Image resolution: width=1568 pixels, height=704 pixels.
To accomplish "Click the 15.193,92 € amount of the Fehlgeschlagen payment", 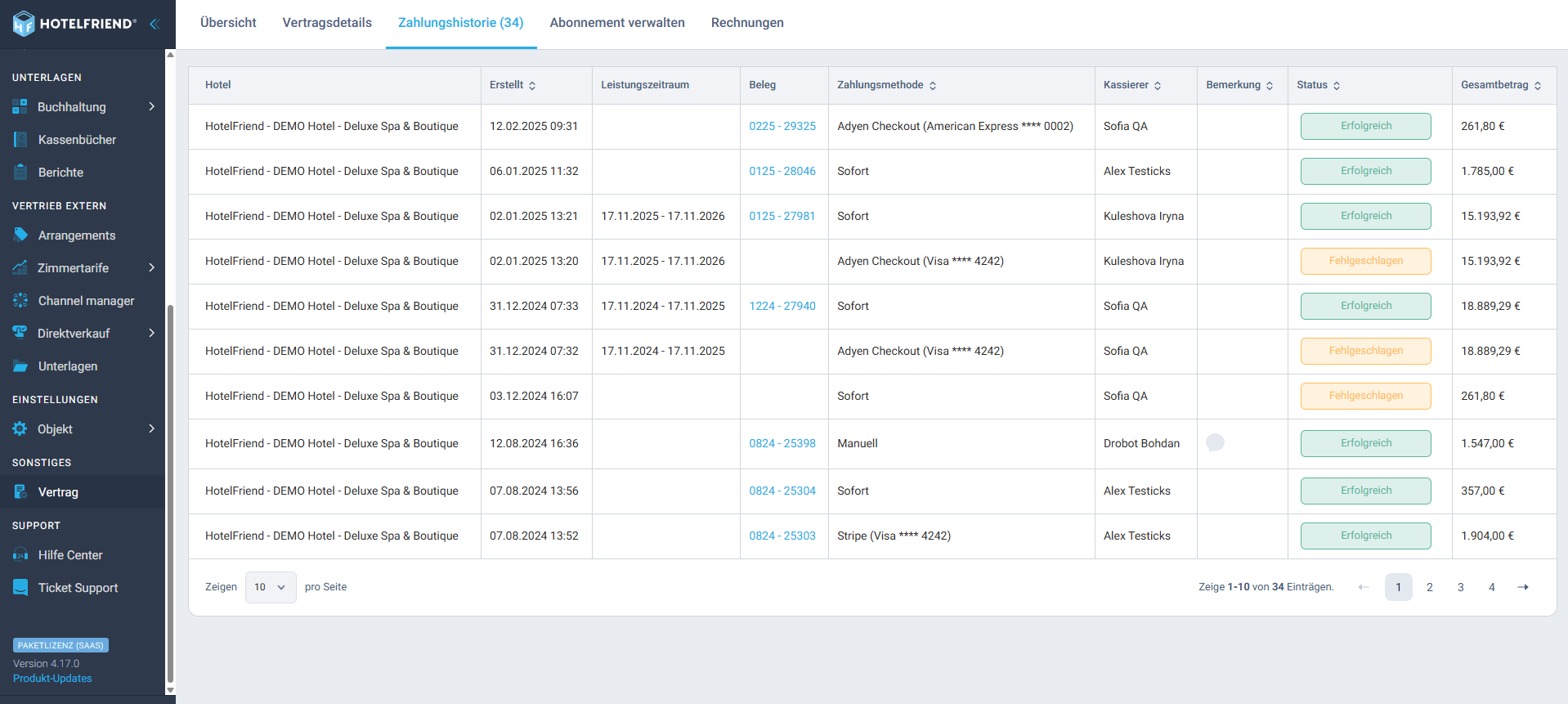I will (1490, 261).
